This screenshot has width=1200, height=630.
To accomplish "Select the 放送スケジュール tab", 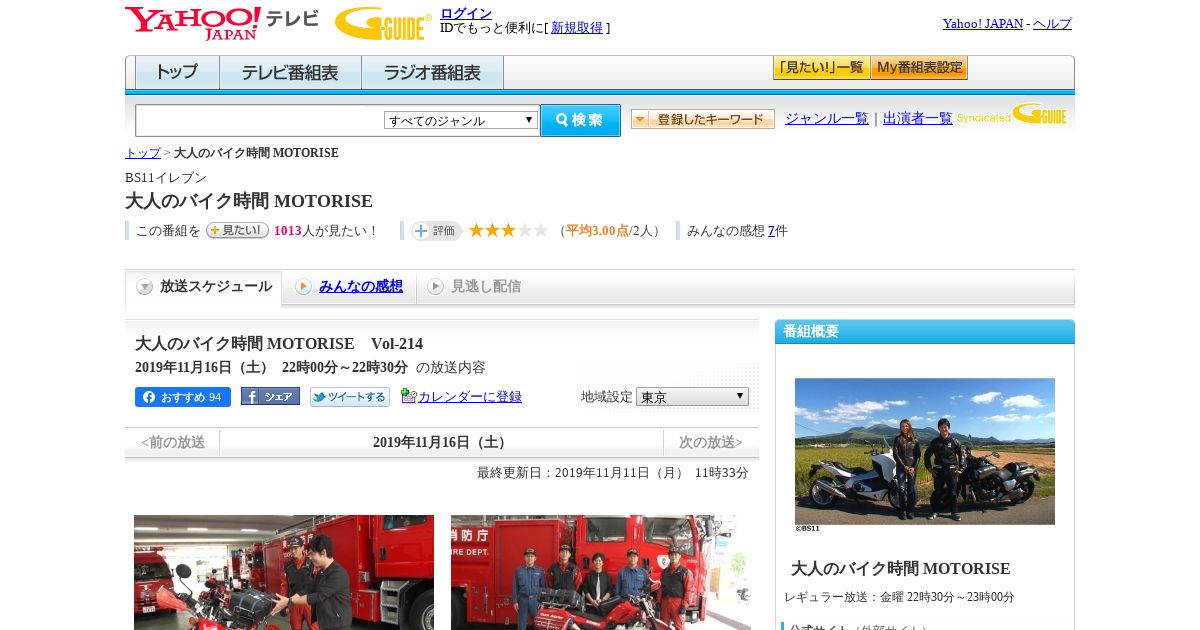I will [x=203, y=287].
